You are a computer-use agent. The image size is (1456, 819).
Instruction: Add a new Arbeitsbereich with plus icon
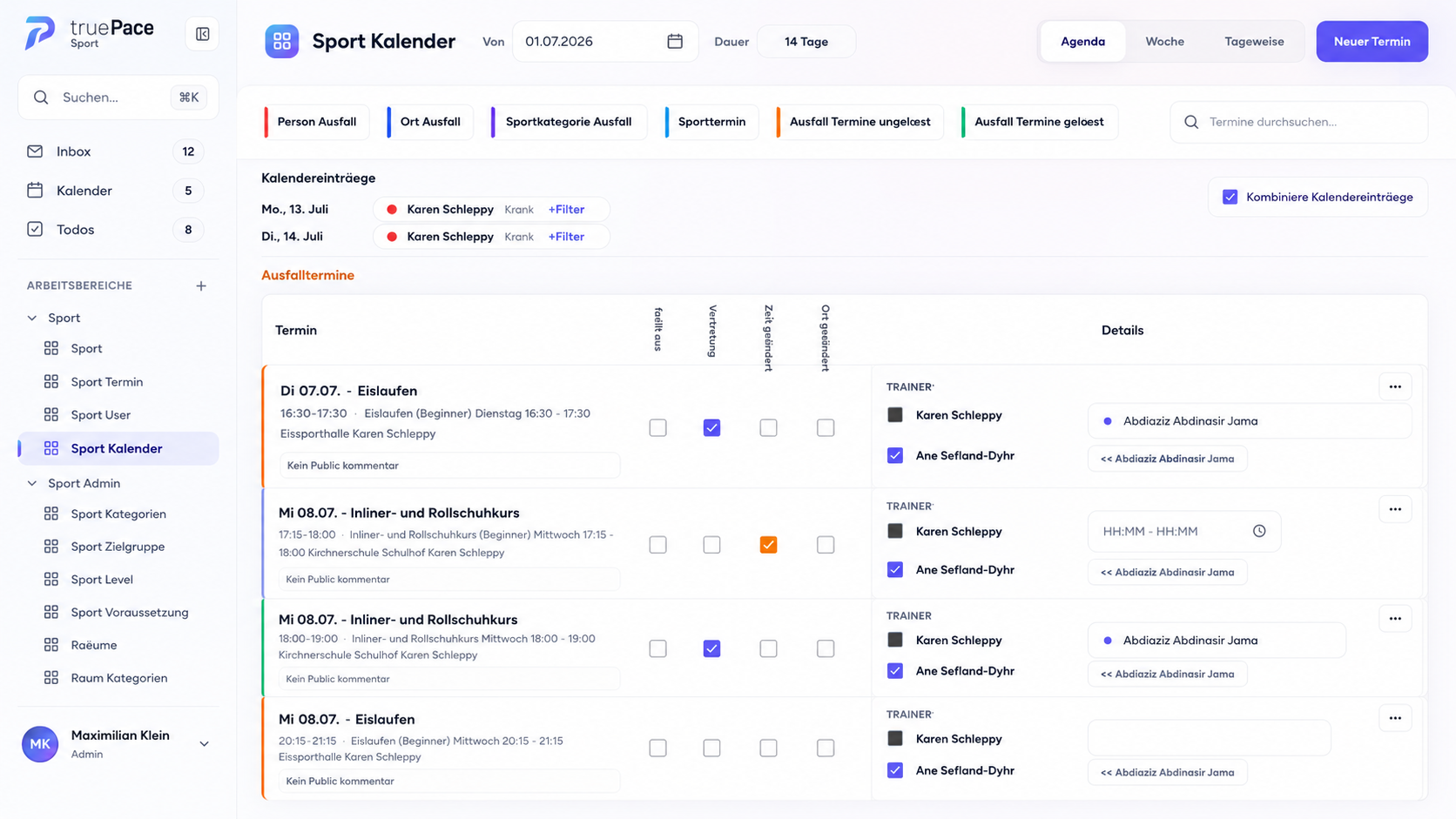tap(201, 285)
